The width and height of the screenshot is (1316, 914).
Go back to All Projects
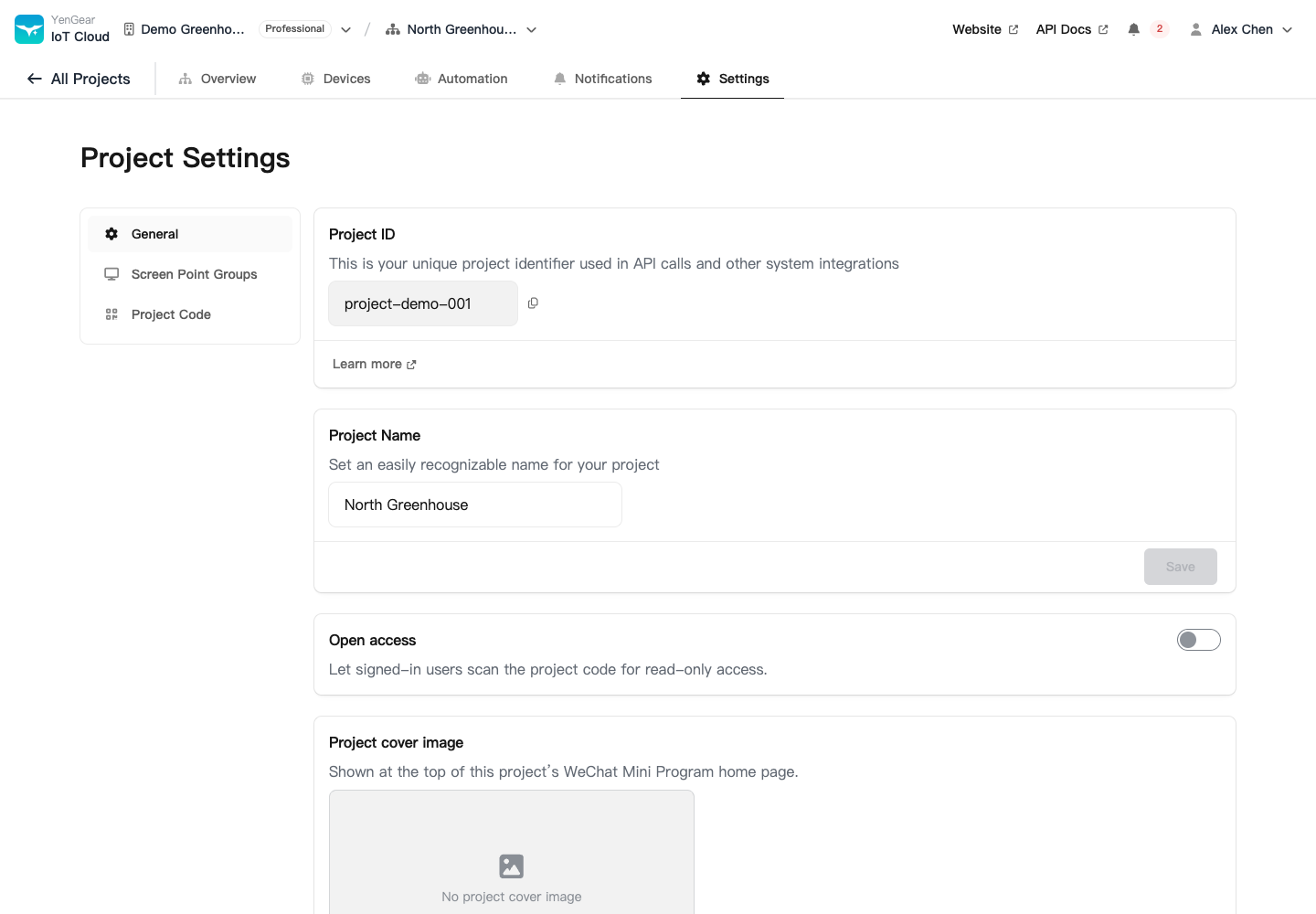79,79
